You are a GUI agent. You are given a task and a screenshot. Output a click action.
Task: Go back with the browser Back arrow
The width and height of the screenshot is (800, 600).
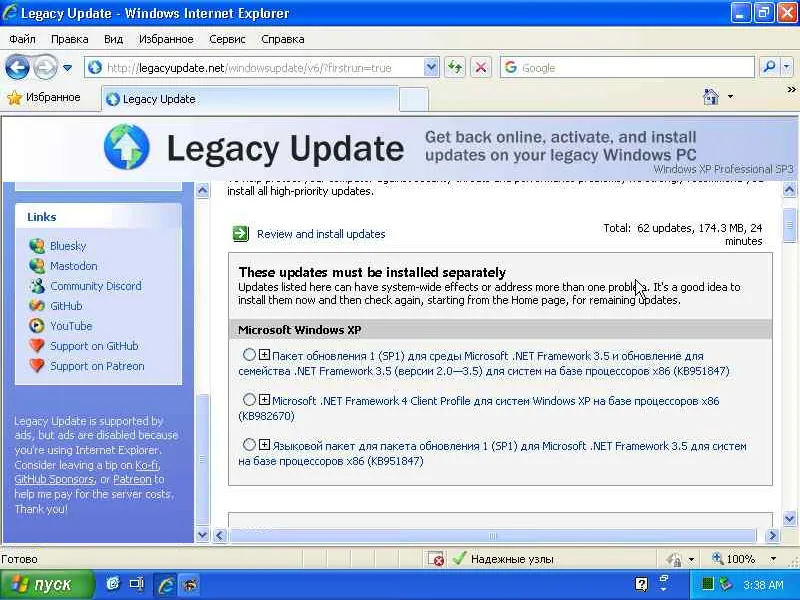click(x=17, y=67)
